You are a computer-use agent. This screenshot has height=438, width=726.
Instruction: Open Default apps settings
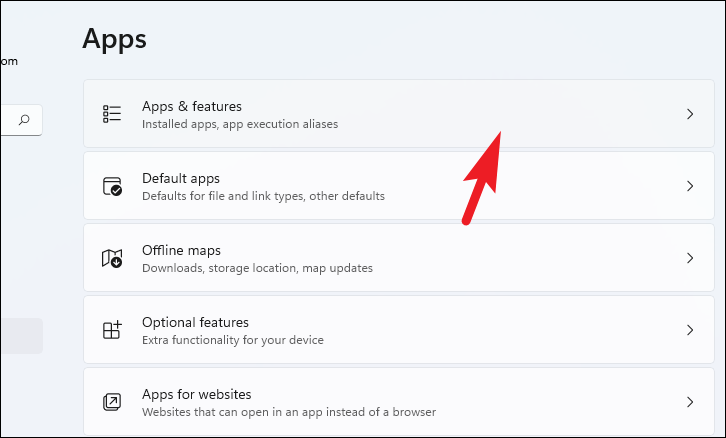coord(181,178)
